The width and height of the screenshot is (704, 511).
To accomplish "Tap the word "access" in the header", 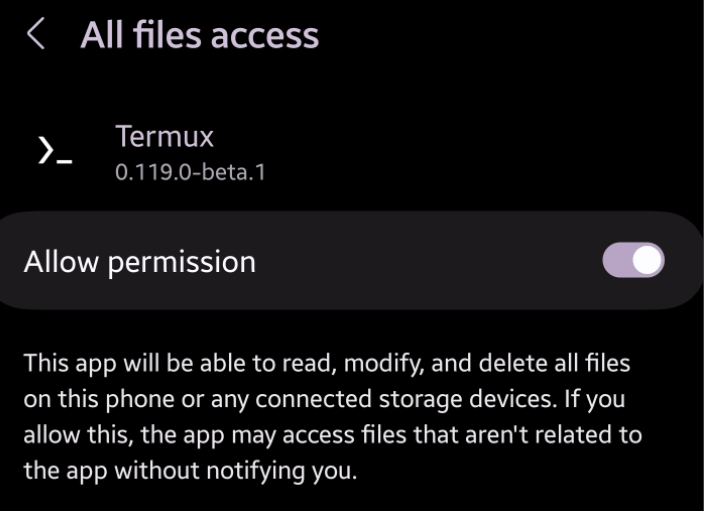I will coord(265,38).
